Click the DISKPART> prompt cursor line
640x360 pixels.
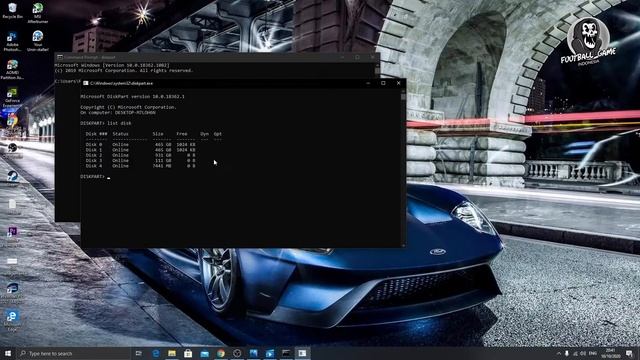pos(95,177)
